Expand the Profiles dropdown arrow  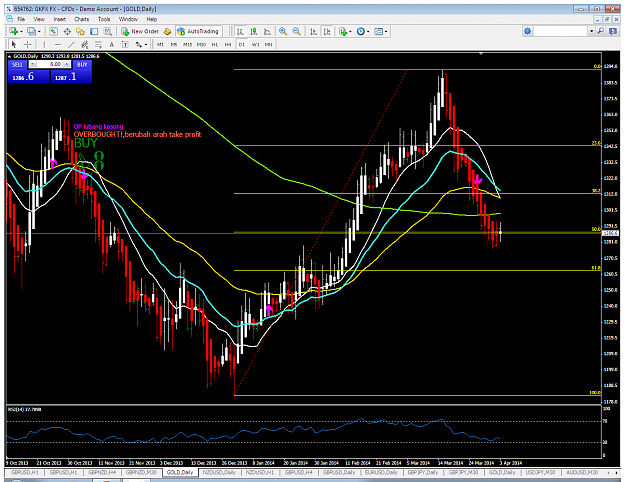click(39, 31)
